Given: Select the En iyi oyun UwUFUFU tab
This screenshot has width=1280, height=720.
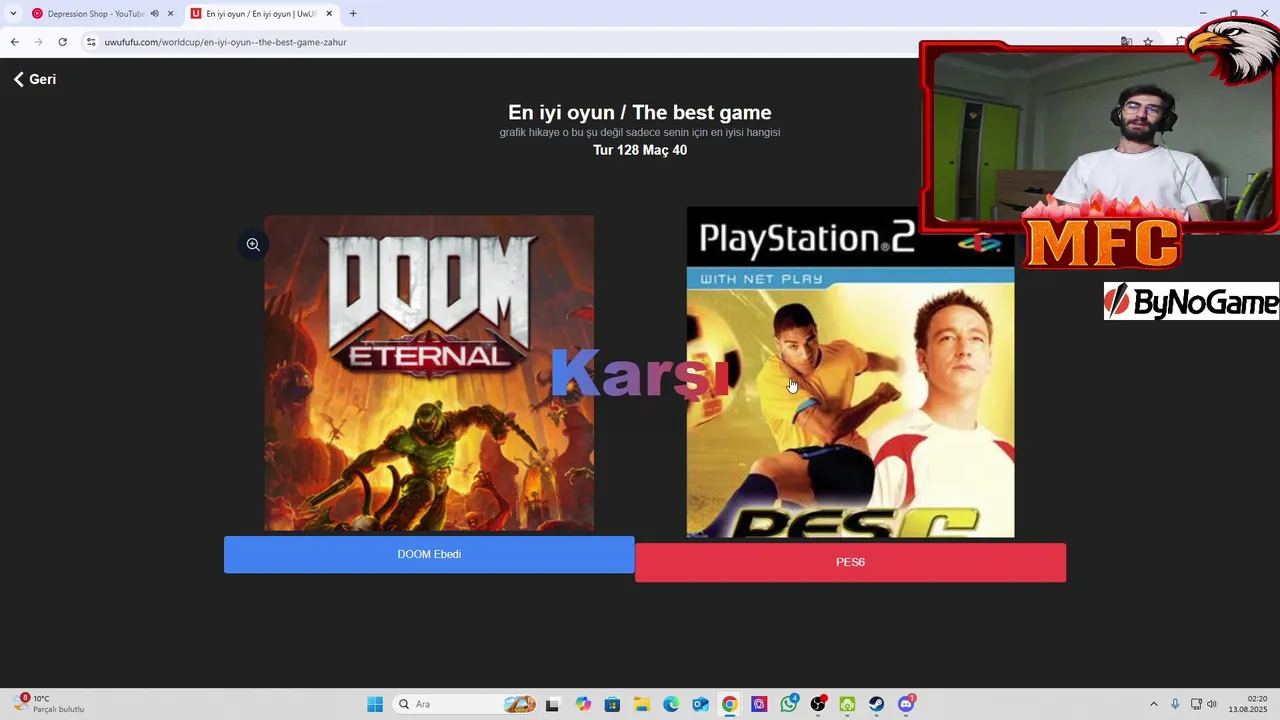Looking at the screenshot, I should tap(261, 14).
